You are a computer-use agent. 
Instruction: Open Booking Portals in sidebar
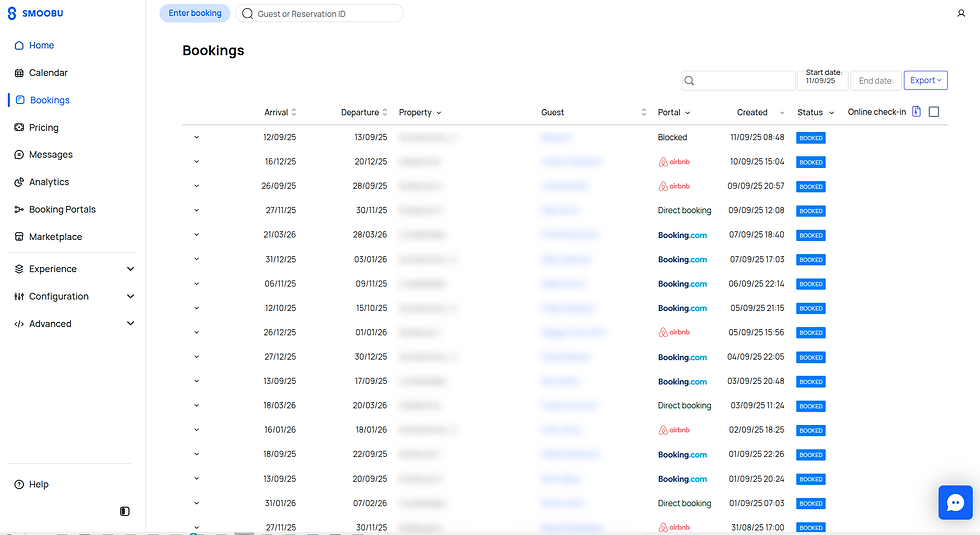[x=62, y=209]
